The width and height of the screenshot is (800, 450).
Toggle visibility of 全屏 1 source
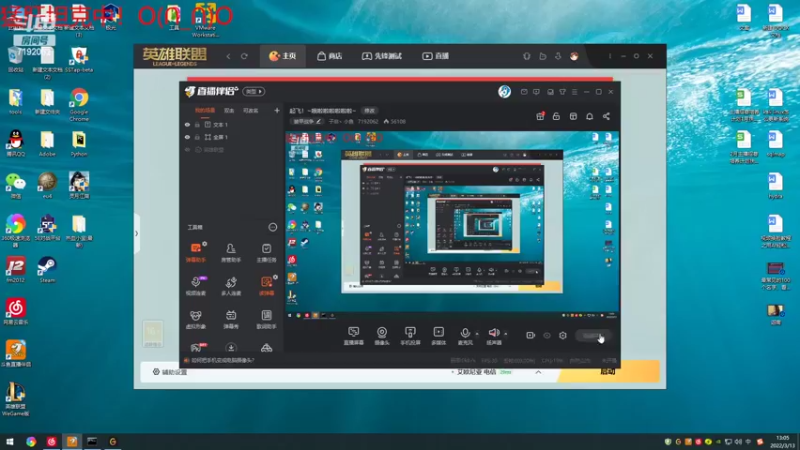click(187, 137)
